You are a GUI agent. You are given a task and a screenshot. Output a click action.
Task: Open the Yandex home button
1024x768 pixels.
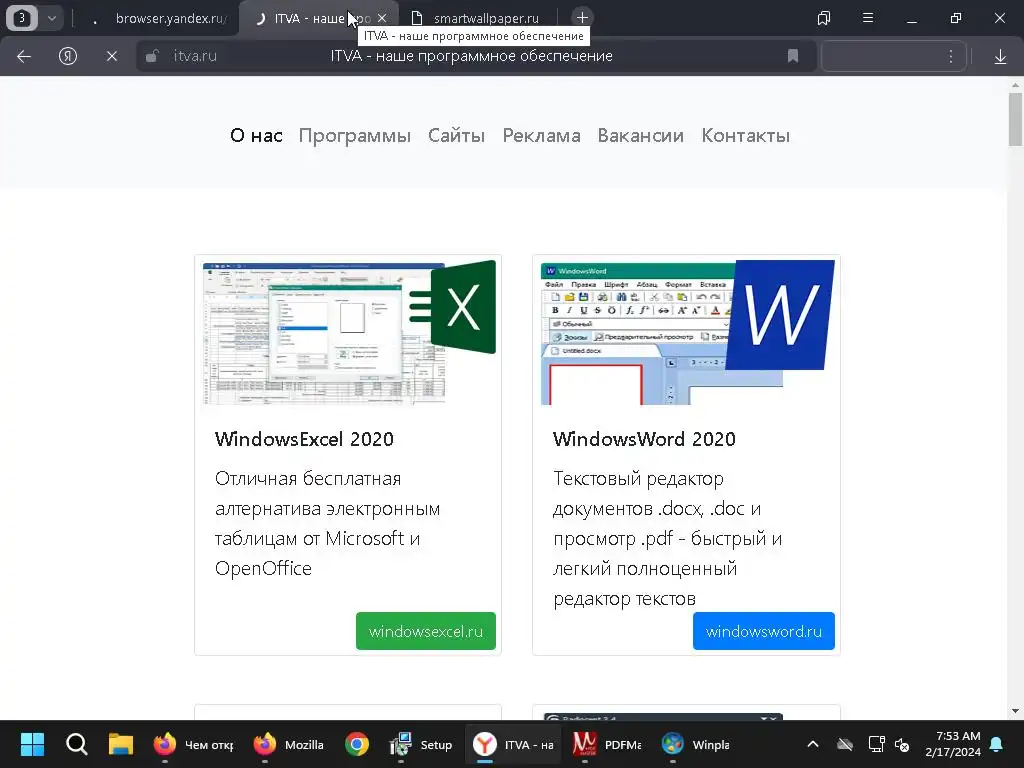(68, 56)
